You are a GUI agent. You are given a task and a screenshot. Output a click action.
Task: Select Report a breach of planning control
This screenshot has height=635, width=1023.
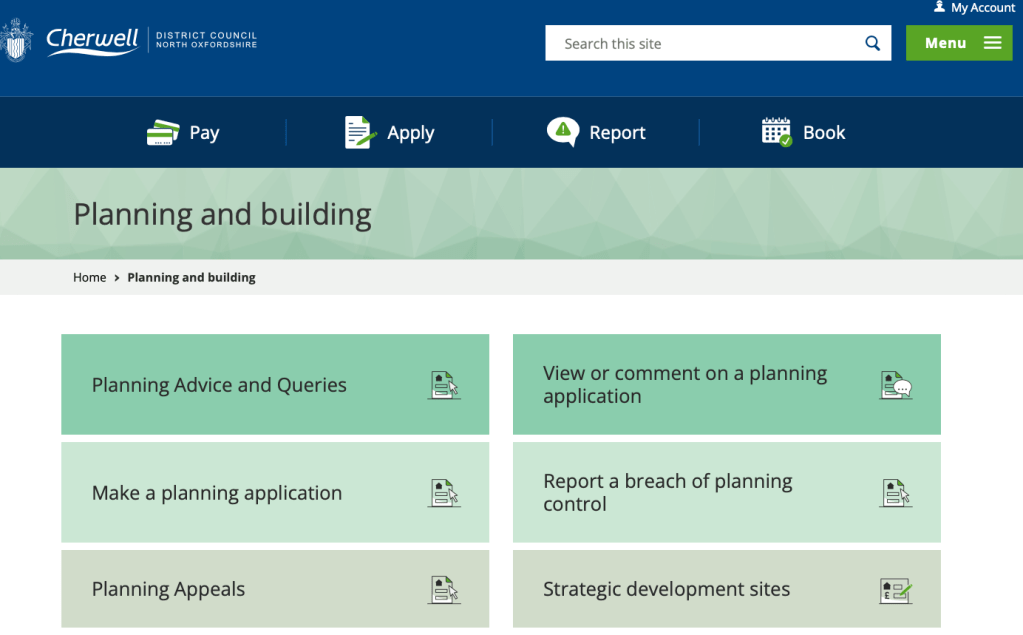coord(667,492)
